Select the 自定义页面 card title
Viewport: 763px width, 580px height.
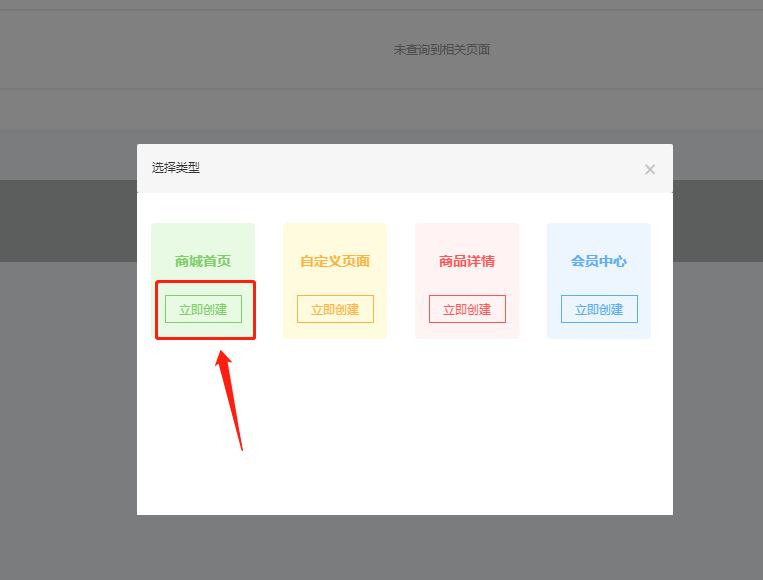(335, 261)
